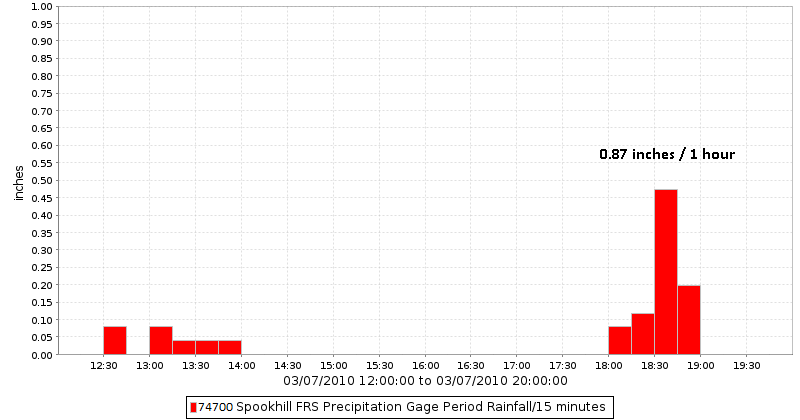The image size is (800, 420).
Task: Click the 1.00 y-axis tick label
Action: [42, 7]
